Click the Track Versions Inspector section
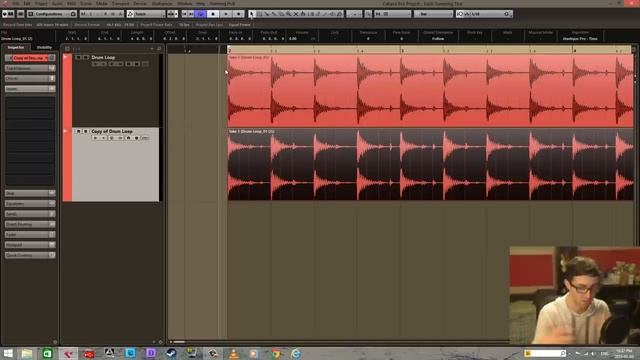The image size is (640, 360). pos(30,68)
